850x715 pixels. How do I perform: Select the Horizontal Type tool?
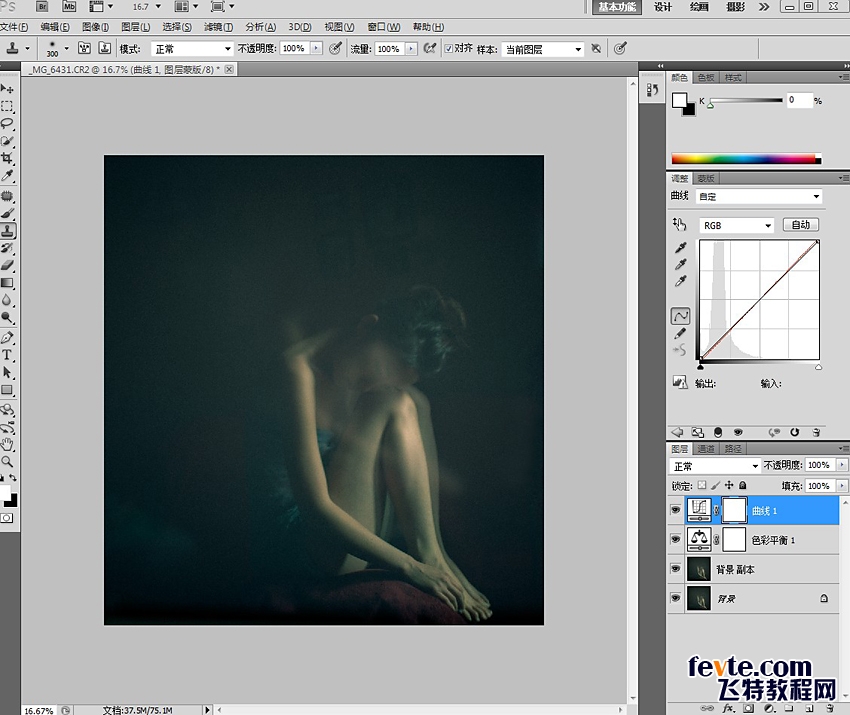click(7, 355)
